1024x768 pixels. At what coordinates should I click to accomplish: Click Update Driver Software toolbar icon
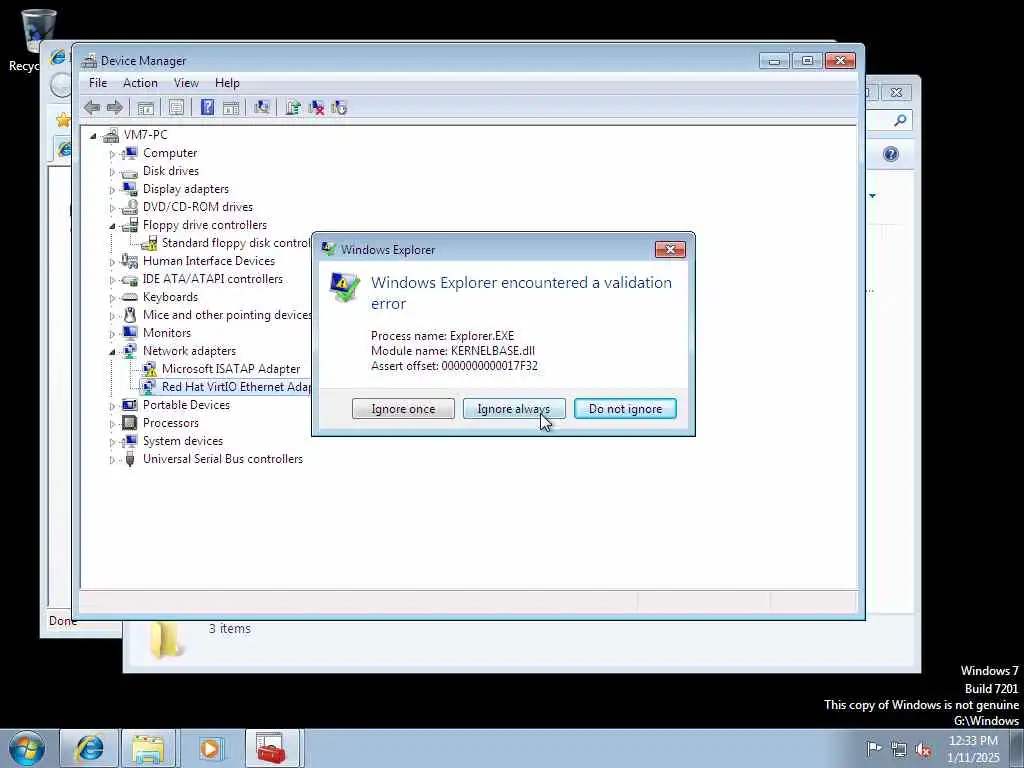tap(293, 108)
